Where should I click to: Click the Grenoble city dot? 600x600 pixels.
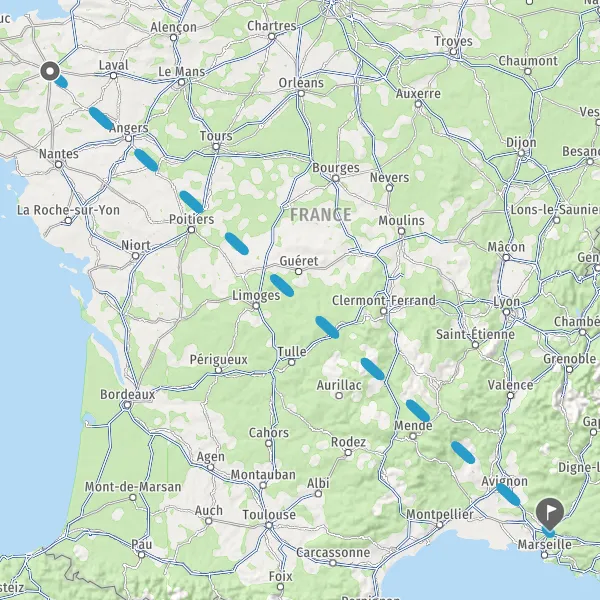pos(569,369)
